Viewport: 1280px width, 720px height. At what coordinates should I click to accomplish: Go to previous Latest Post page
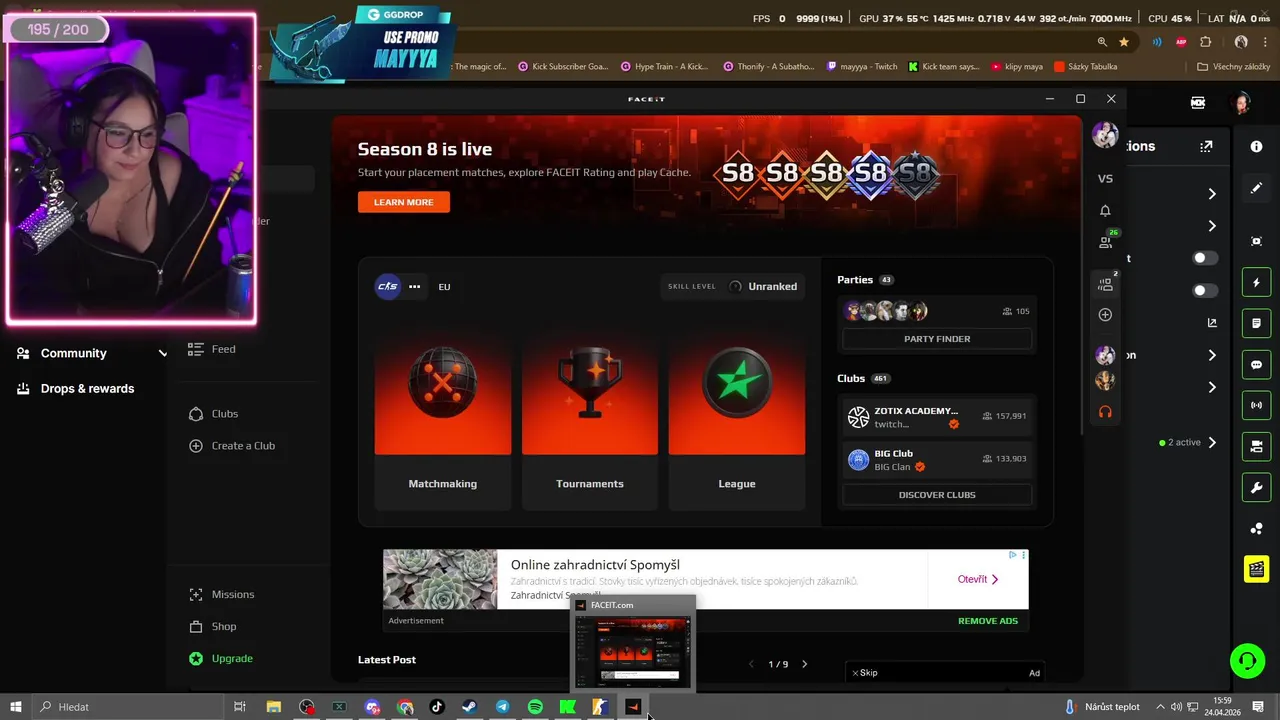(752, 664)
